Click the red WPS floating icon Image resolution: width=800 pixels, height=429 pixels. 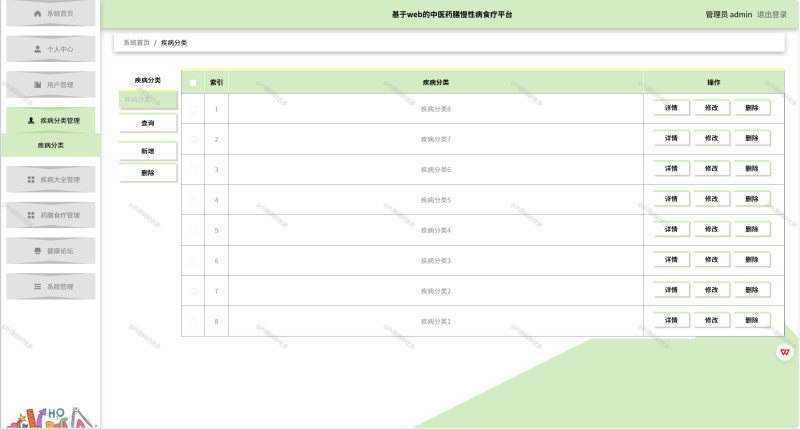pyautogui.click(x=785, y=352)
